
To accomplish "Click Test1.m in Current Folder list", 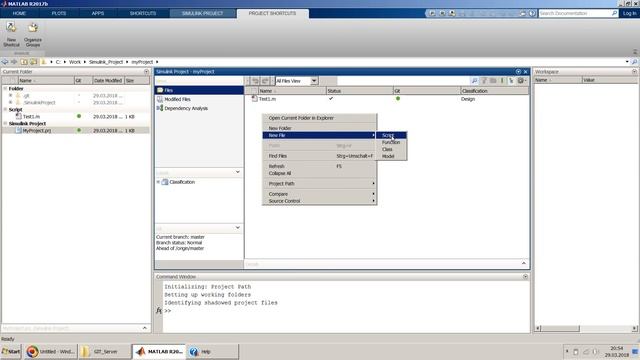I will [31, 117].
